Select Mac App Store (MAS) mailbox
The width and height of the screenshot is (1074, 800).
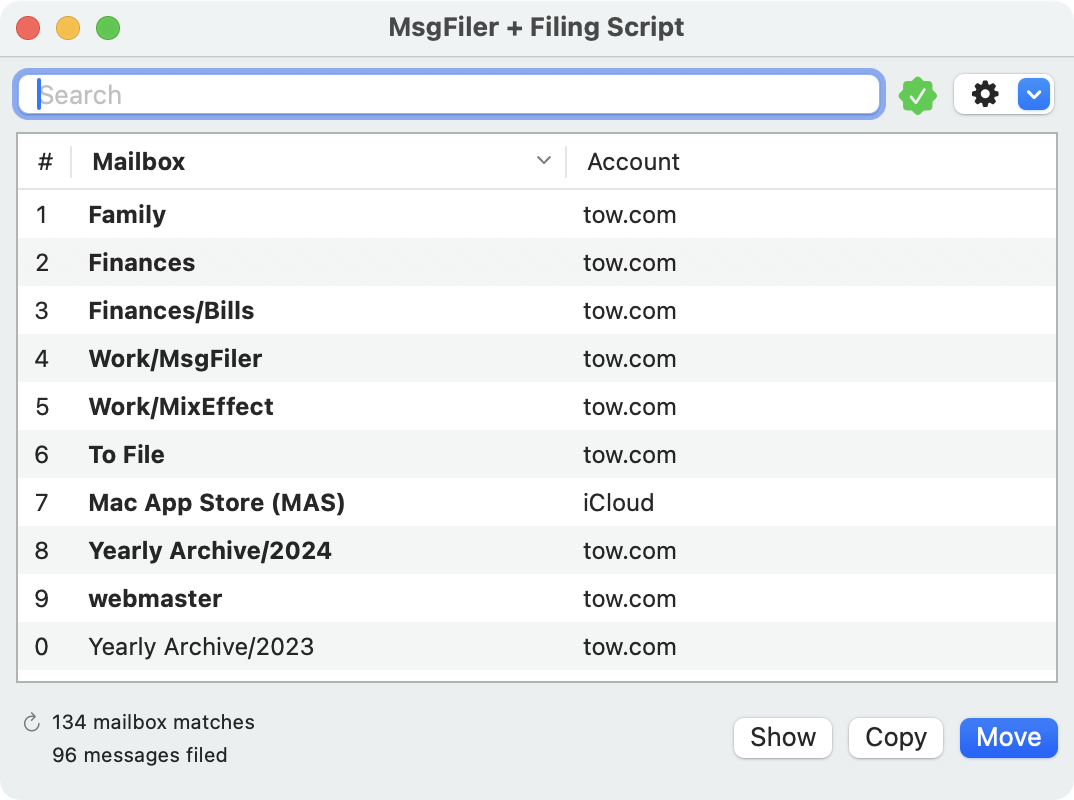216,503
